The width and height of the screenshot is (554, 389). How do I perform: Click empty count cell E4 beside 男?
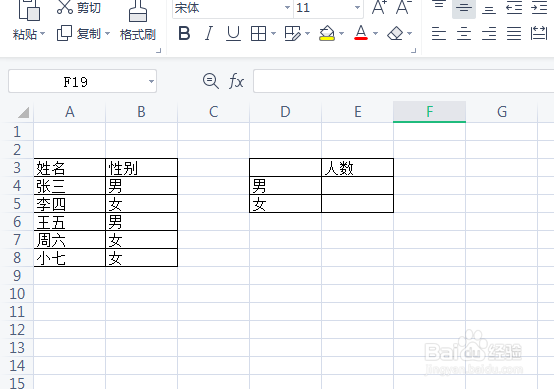[x=357, y=185]
